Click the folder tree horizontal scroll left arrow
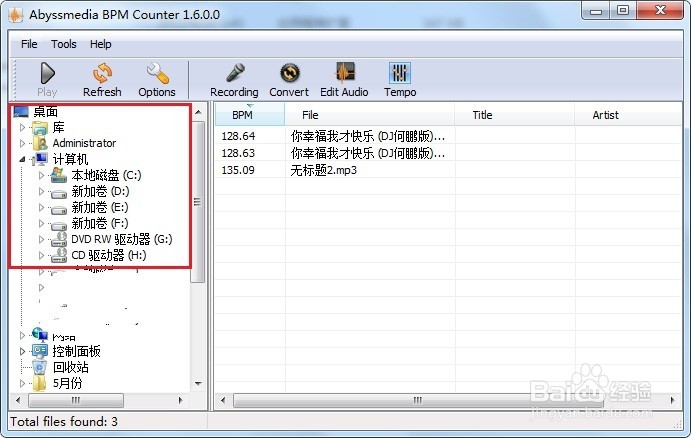Screen dimensions: 691x438 [18, 400]
